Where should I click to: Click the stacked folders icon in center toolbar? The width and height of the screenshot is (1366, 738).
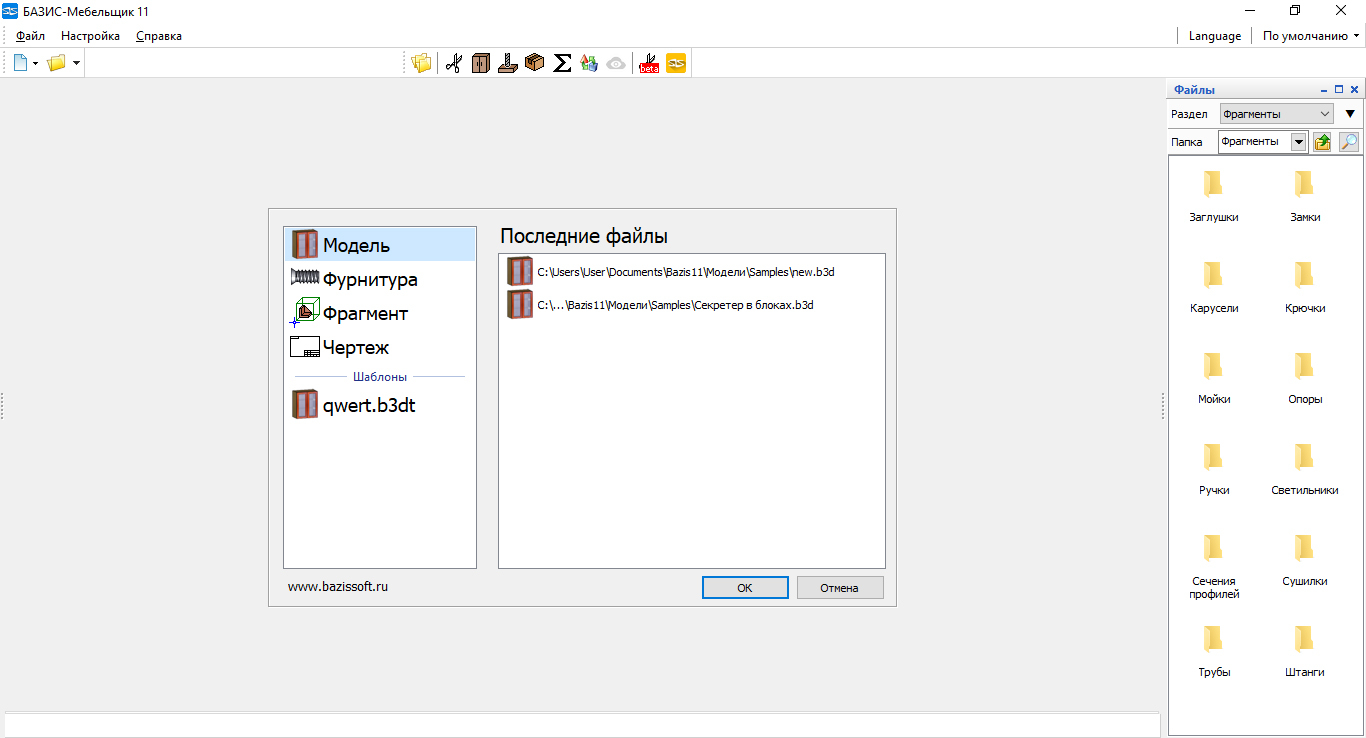coord(421,63)
